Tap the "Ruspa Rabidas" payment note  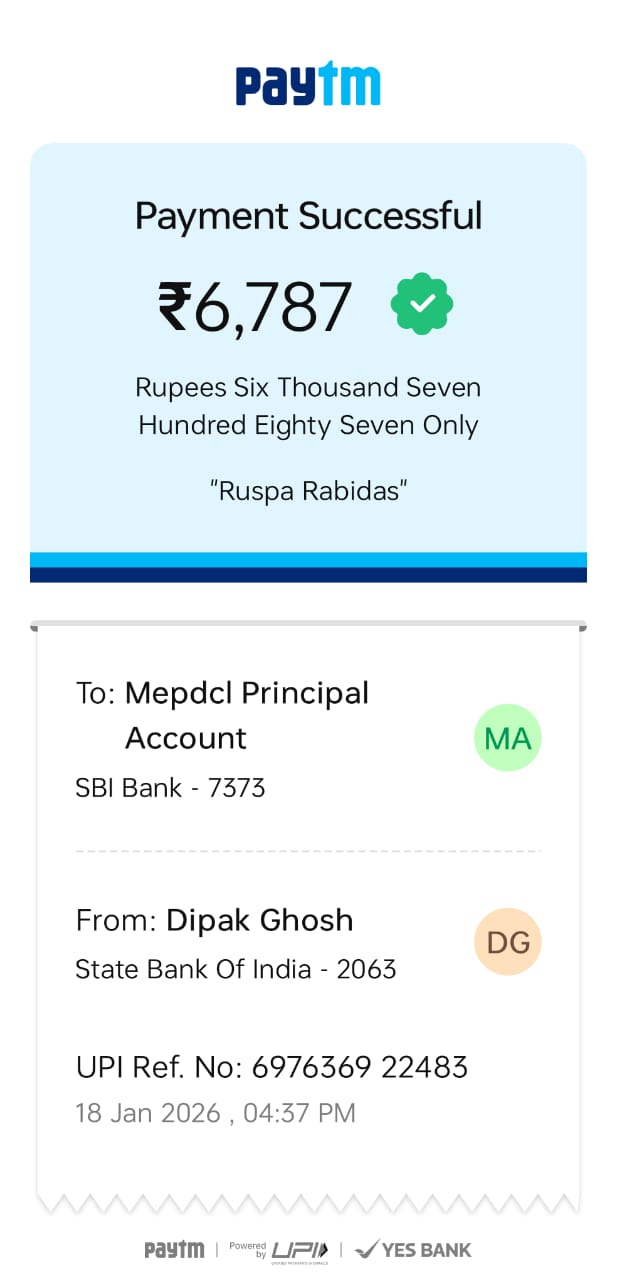[x=308, y=490]
